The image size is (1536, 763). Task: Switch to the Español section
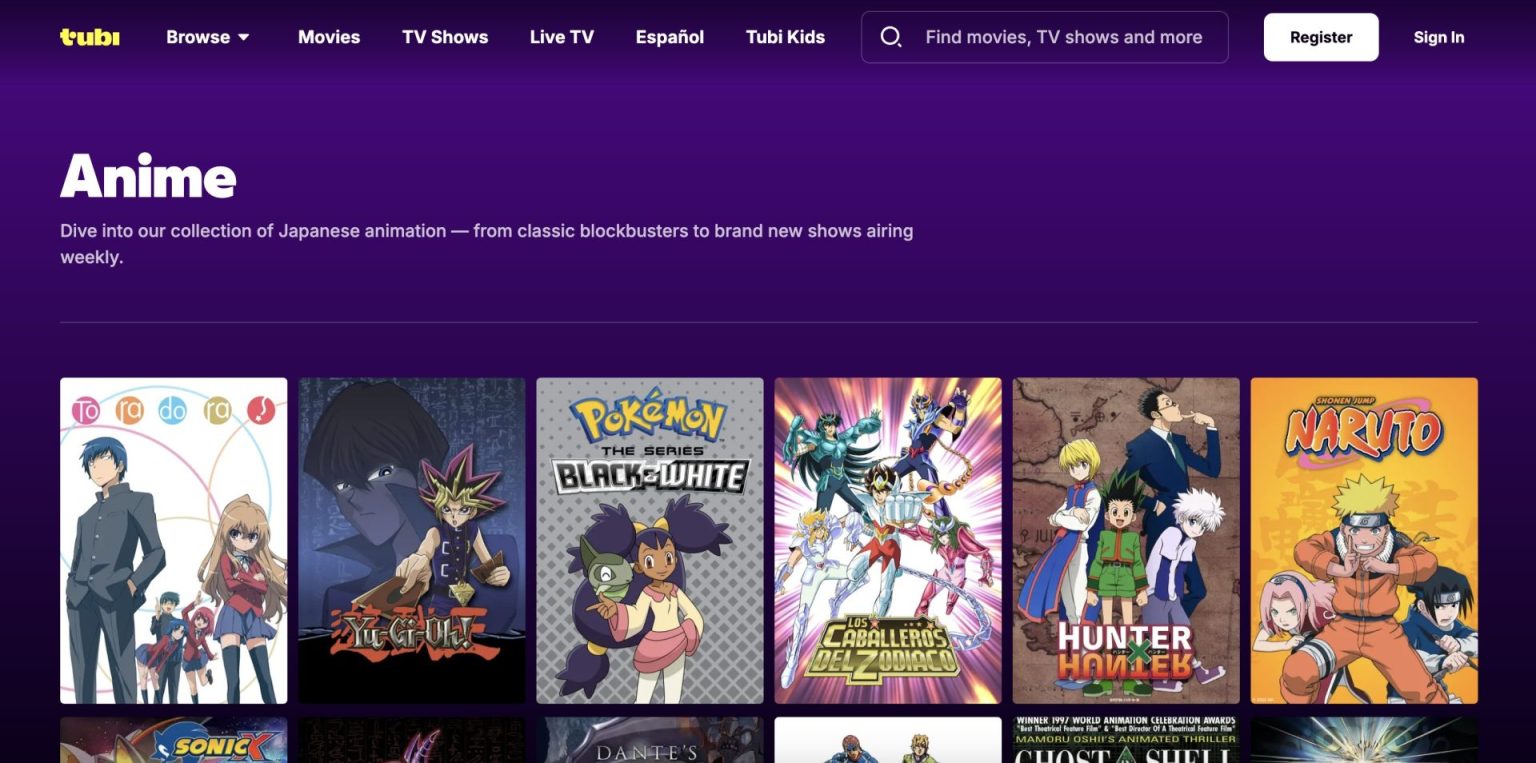tap(669, 37)
